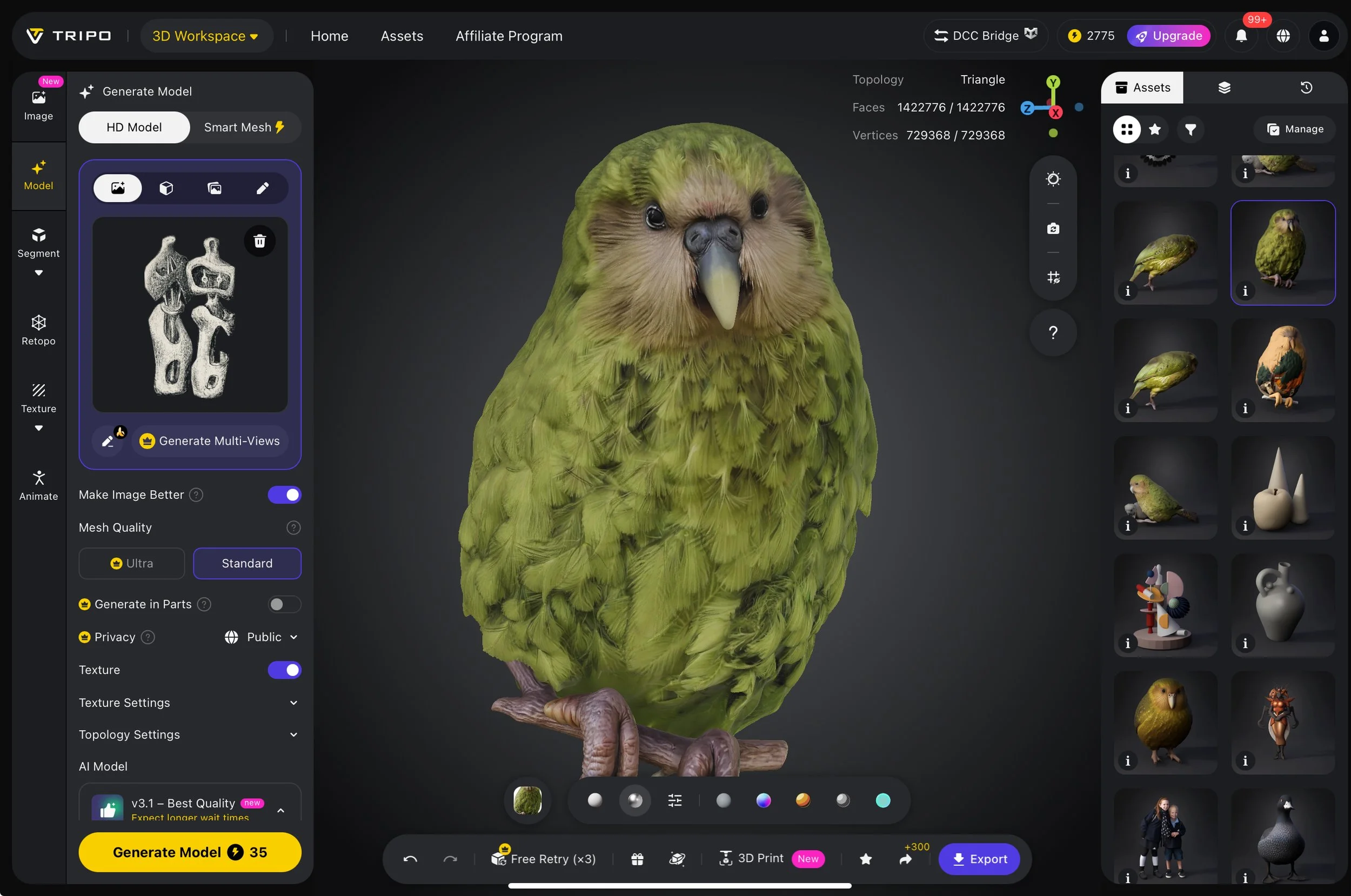Click the Generate Model button
The height and width of the screenshot is (896, 1351).
(x=190, y=852)
